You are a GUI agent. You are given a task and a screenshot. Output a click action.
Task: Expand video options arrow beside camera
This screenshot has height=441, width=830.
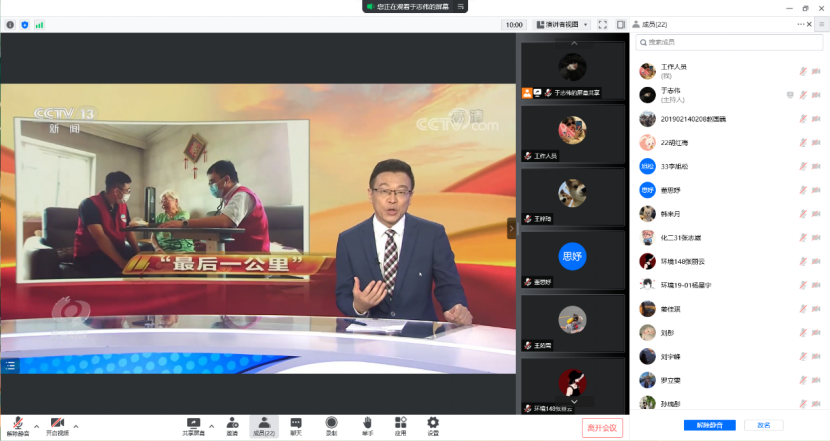click(x=76, y=425)
